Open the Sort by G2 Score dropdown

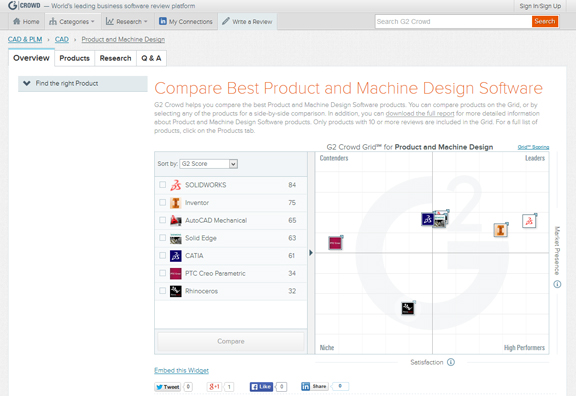(209, 164)
